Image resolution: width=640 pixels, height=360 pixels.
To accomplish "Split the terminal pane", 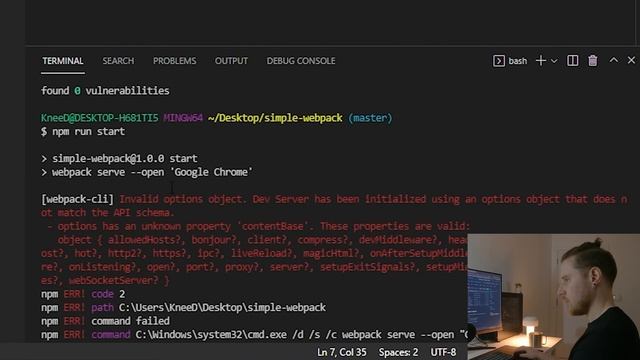I will tap(573, 61).
